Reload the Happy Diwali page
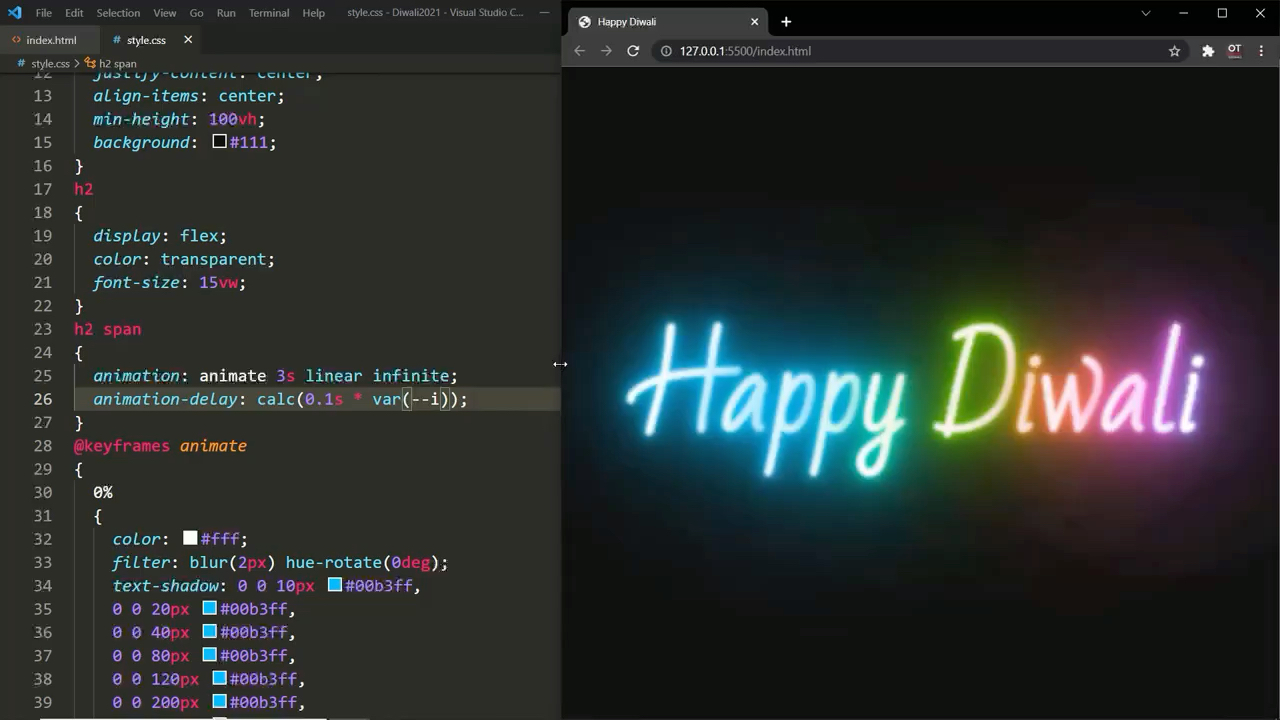 point(633,51)
